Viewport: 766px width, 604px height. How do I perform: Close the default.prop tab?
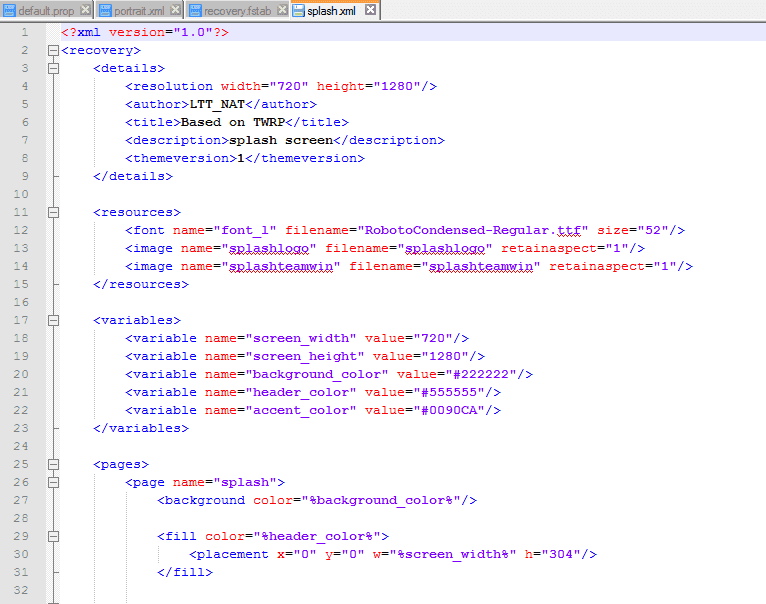[x=85, y=10]
